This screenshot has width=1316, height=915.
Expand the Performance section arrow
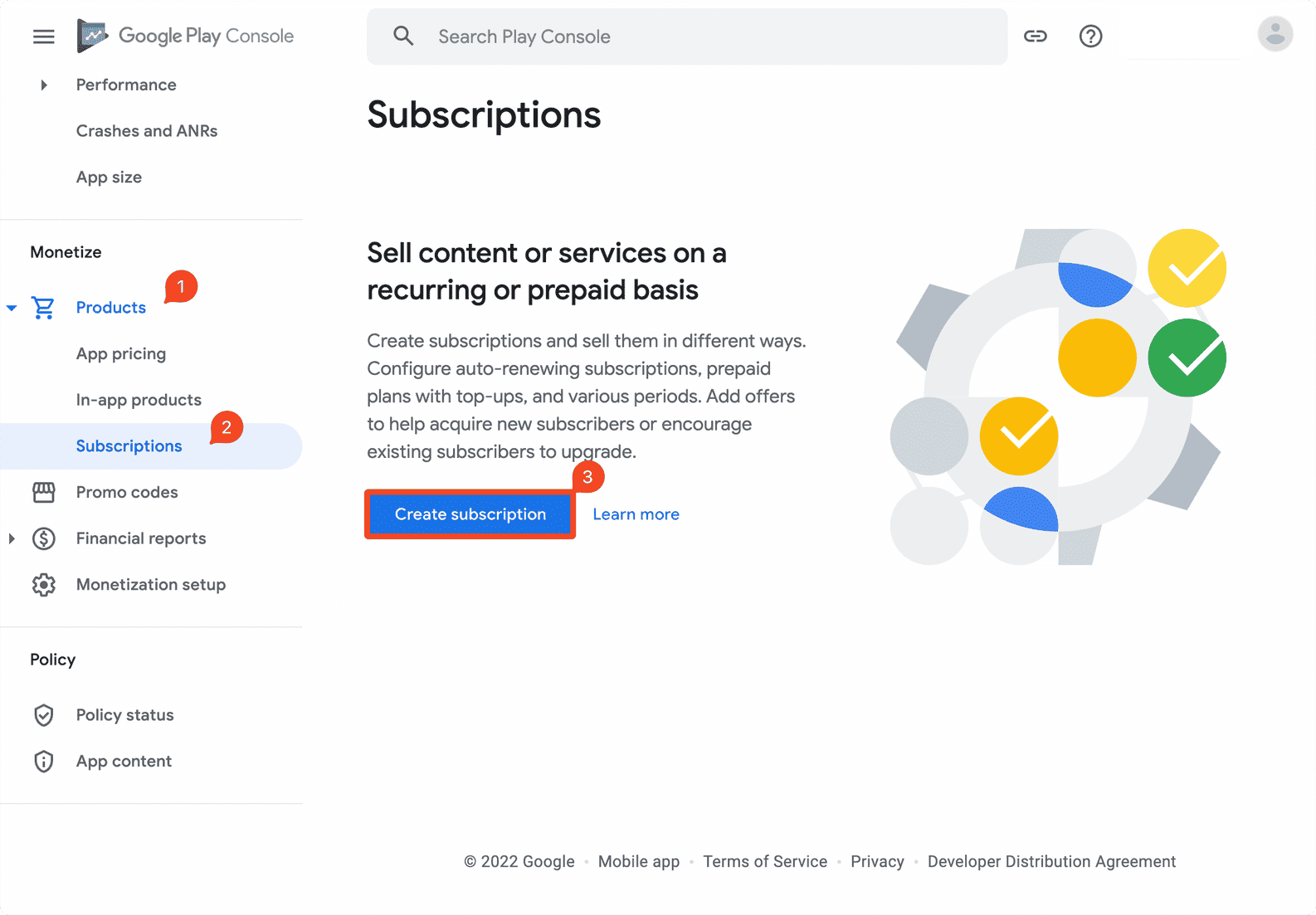point(44,85)
